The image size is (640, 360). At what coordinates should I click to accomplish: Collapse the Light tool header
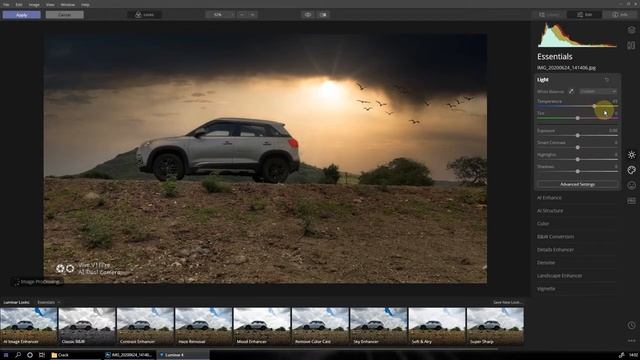click(543, 80)
